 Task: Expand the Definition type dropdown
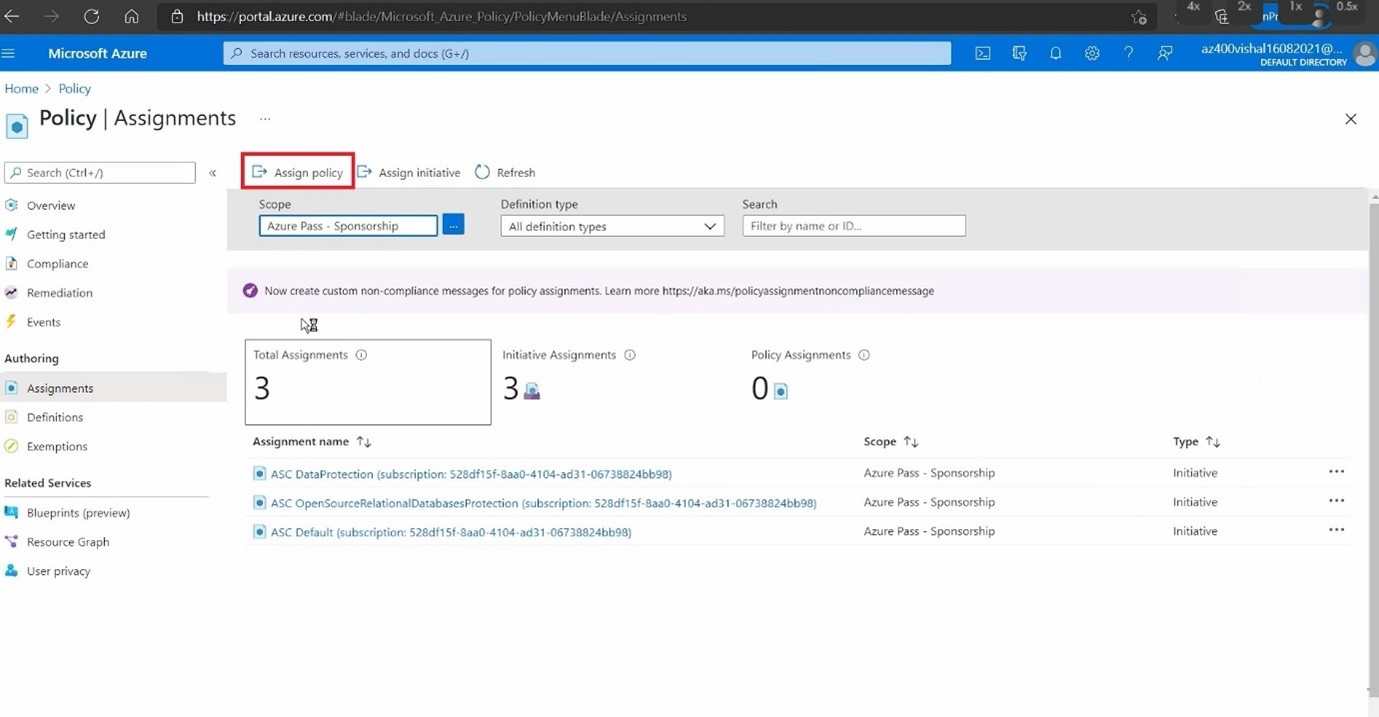611,226
